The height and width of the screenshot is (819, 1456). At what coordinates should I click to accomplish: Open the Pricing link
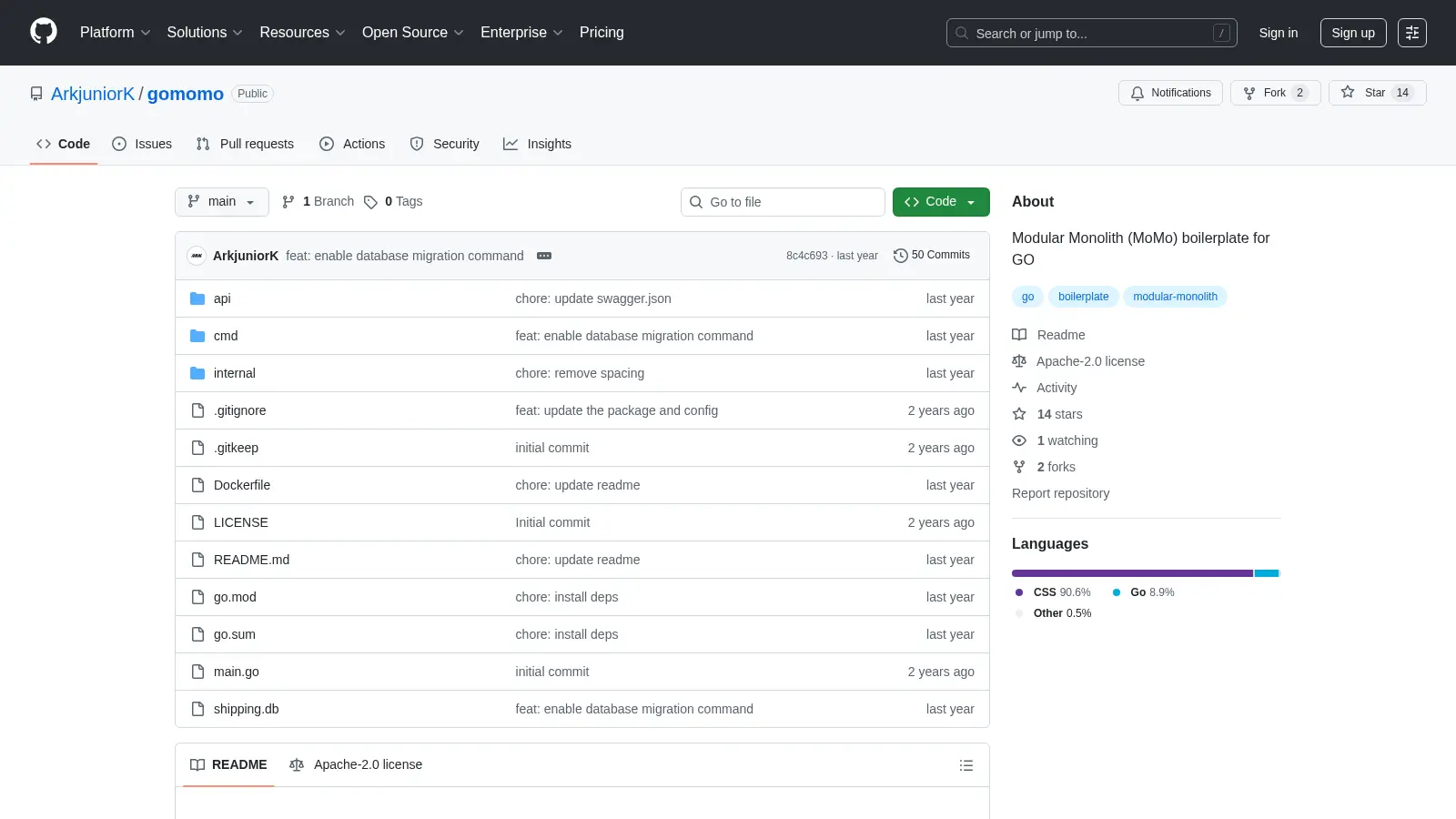[x=602, y=33]
